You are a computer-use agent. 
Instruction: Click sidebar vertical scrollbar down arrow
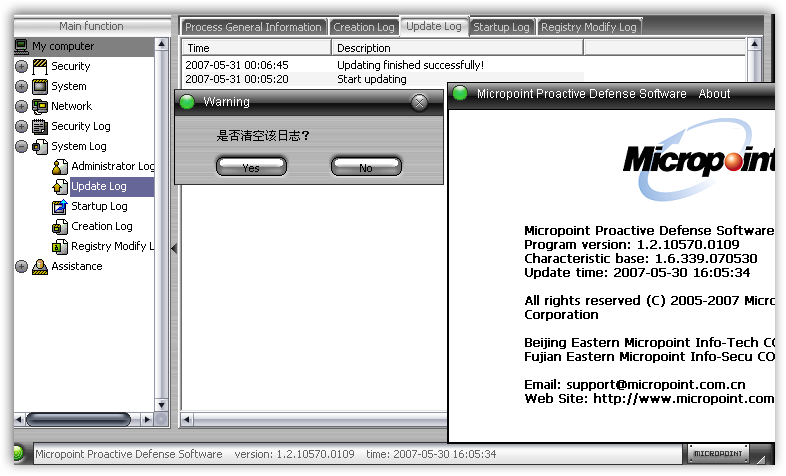tap(161, 405)
